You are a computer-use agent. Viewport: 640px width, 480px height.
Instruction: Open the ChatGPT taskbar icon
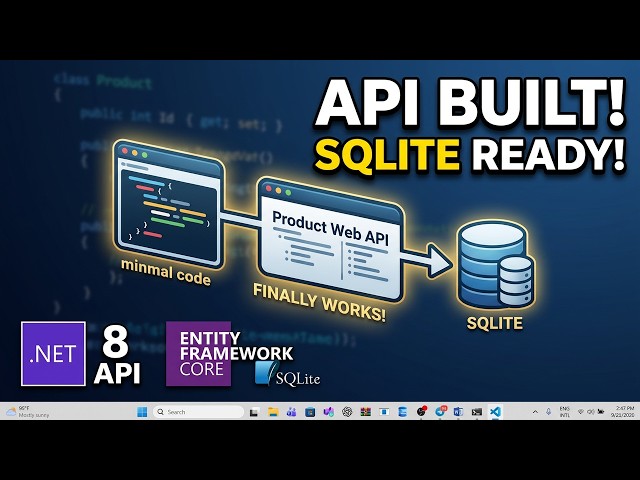pos(347,412)
